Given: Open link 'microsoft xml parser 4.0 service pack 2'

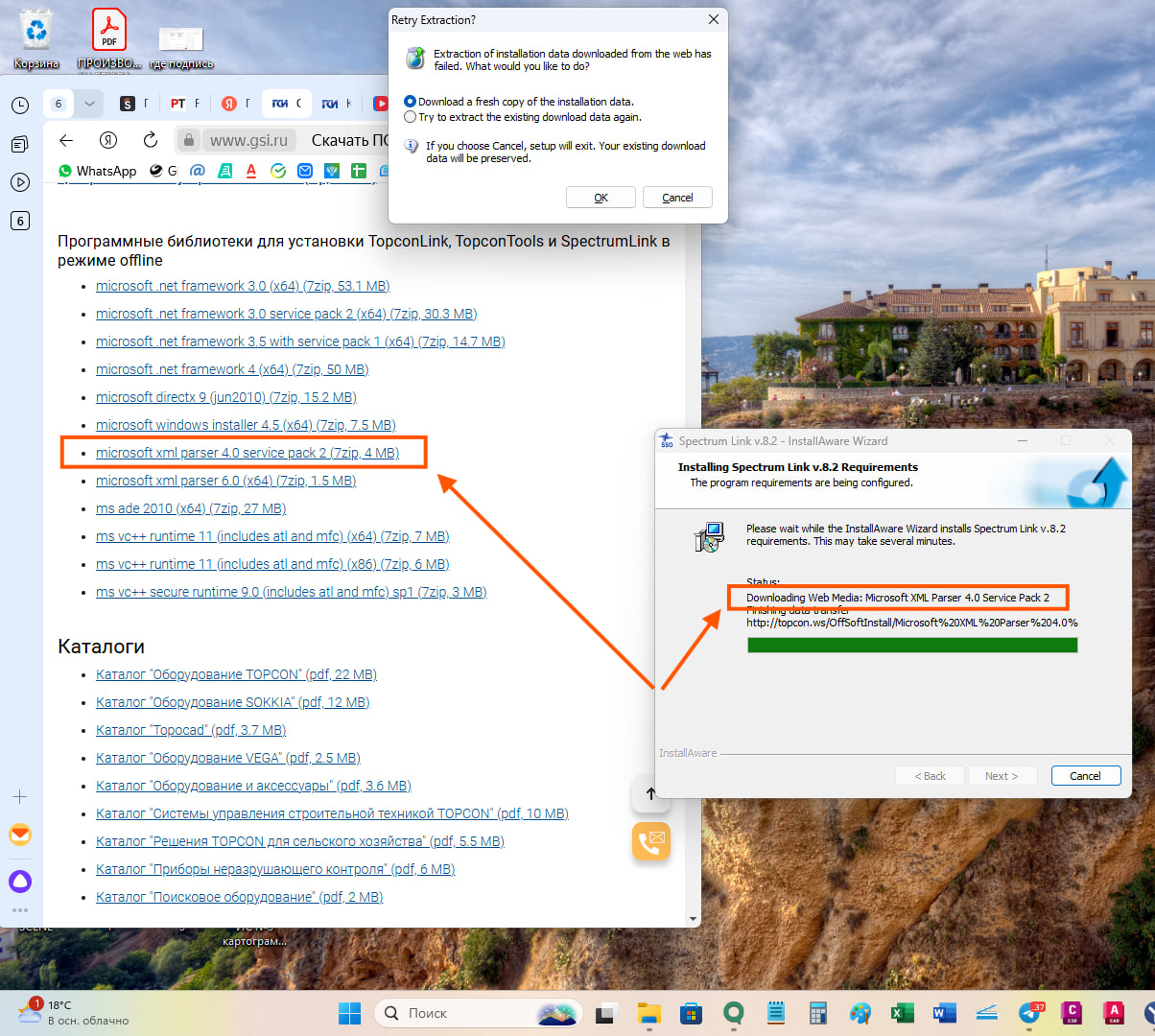Looking at the screenshot, I should coord(247,453).
